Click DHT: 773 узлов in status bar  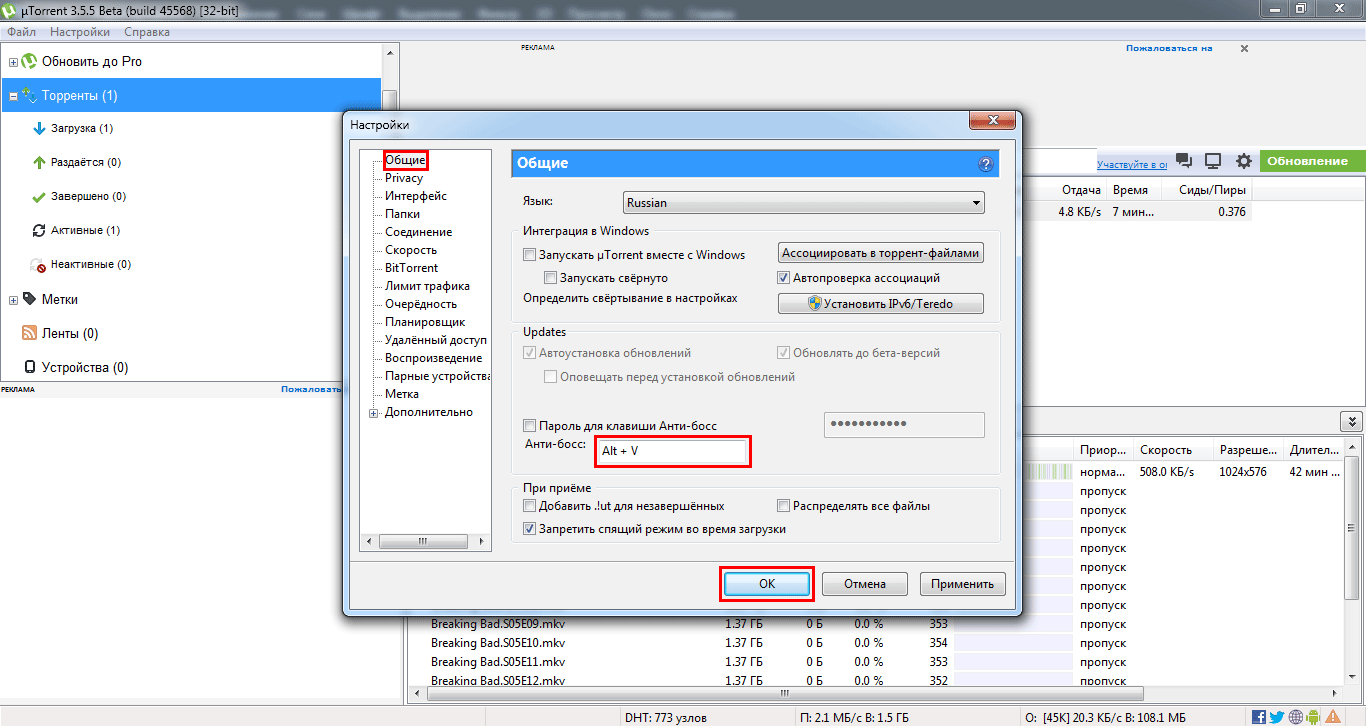[664, 717]
